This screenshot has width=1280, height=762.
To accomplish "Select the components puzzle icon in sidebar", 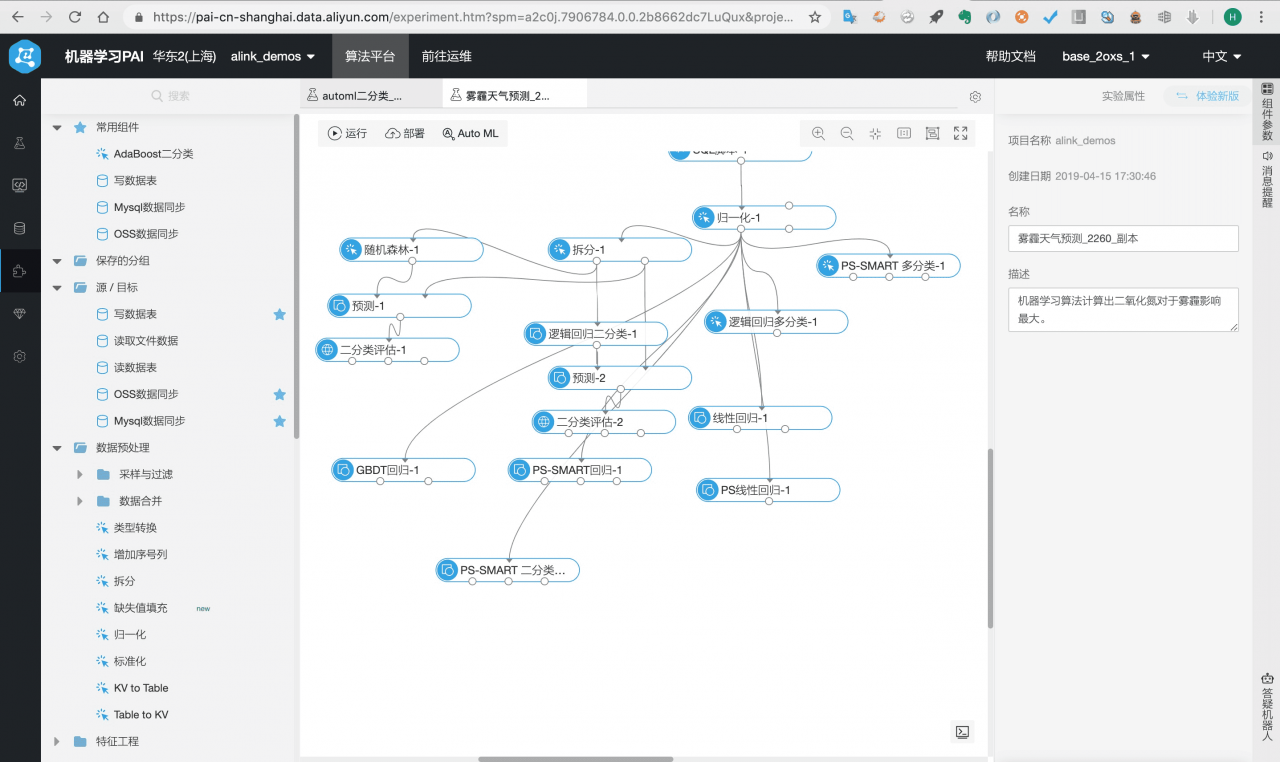I will [20, 271].
